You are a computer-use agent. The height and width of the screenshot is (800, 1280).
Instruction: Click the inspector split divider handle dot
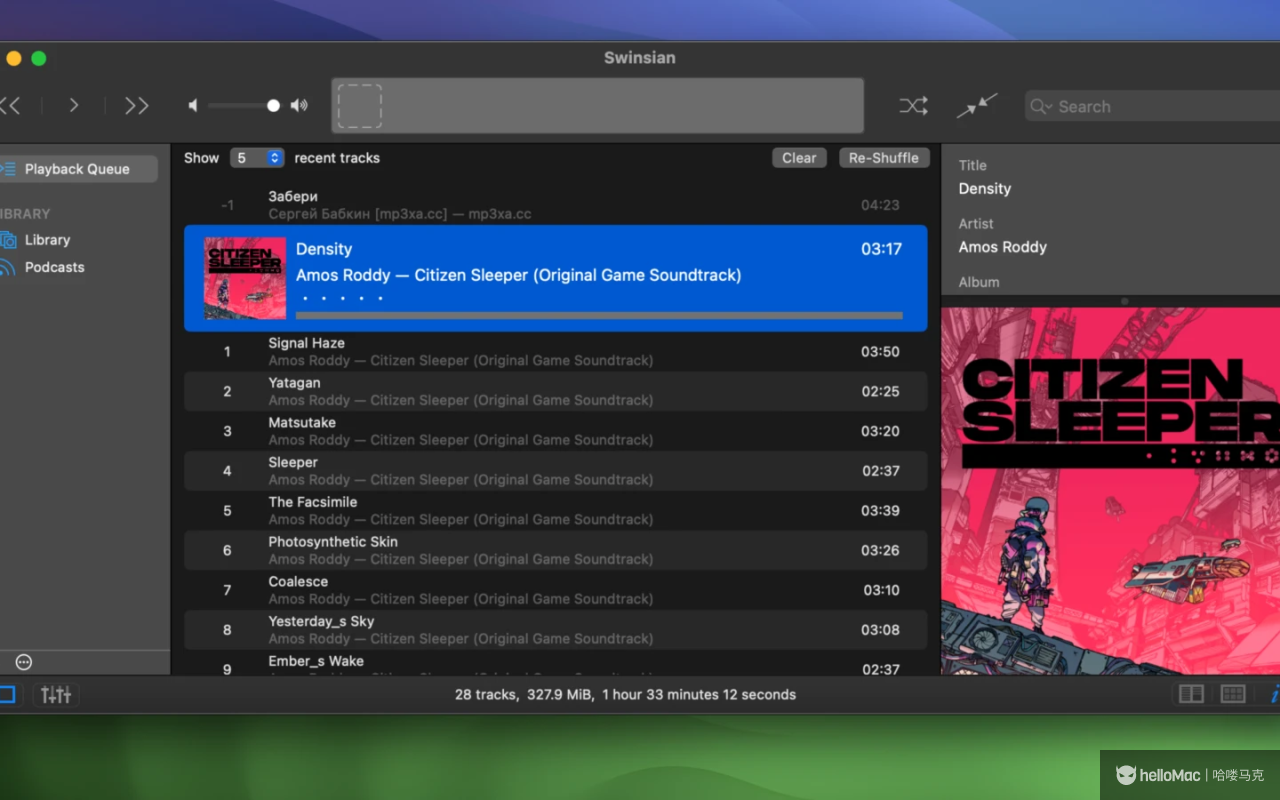point(1125,301)
